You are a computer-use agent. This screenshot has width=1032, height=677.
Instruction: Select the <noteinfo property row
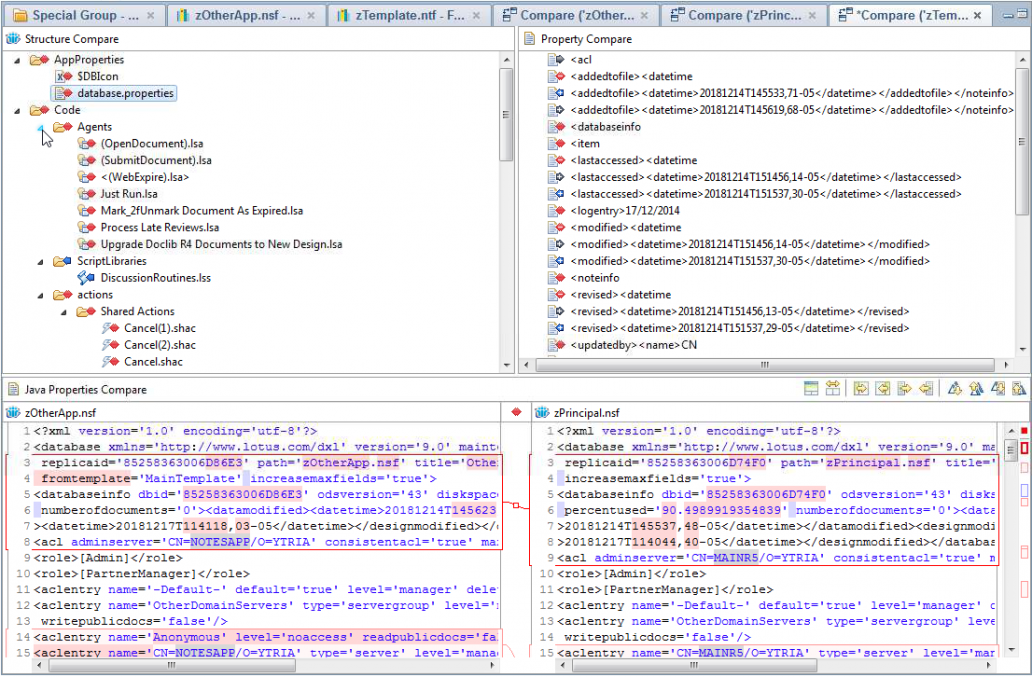(595, 278)
